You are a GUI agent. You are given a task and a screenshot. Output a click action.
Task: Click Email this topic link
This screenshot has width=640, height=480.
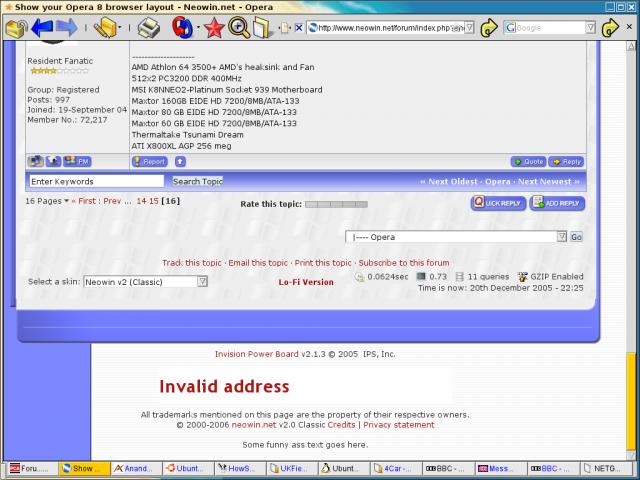258,263
